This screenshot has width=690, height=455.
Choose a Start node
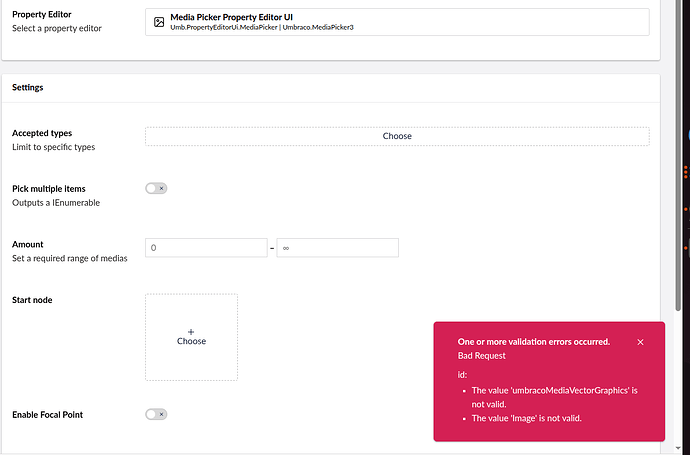(x=191, y=337)
